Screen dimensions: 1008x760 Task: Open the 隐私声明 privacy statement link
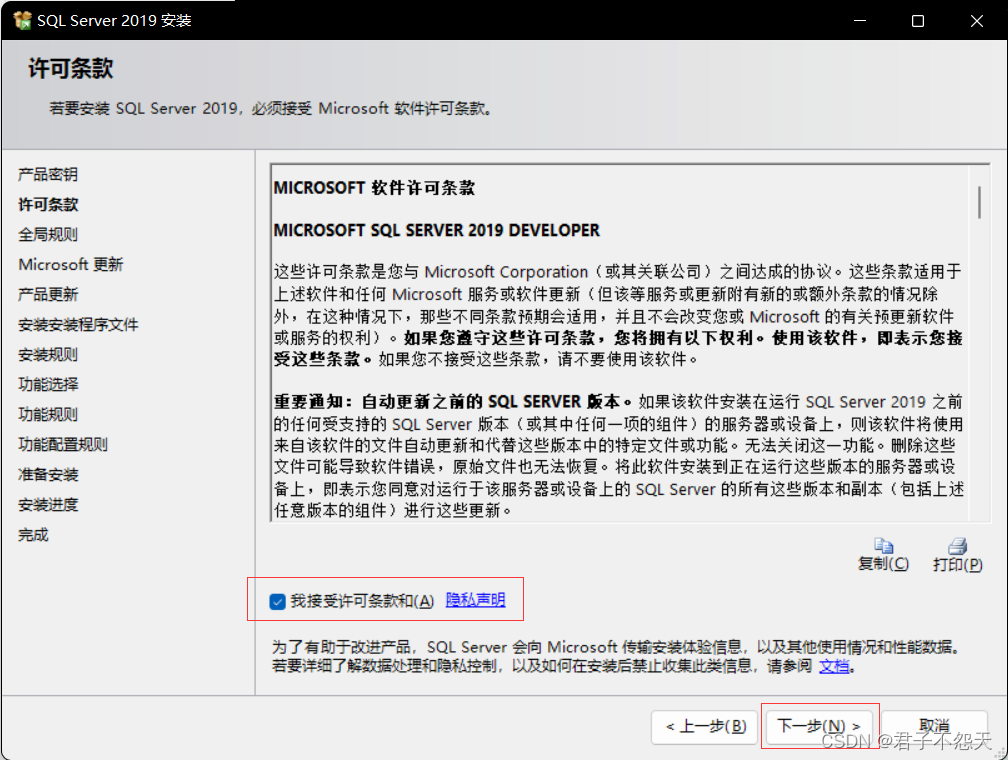pyautogui.click(x=475, y=600)
